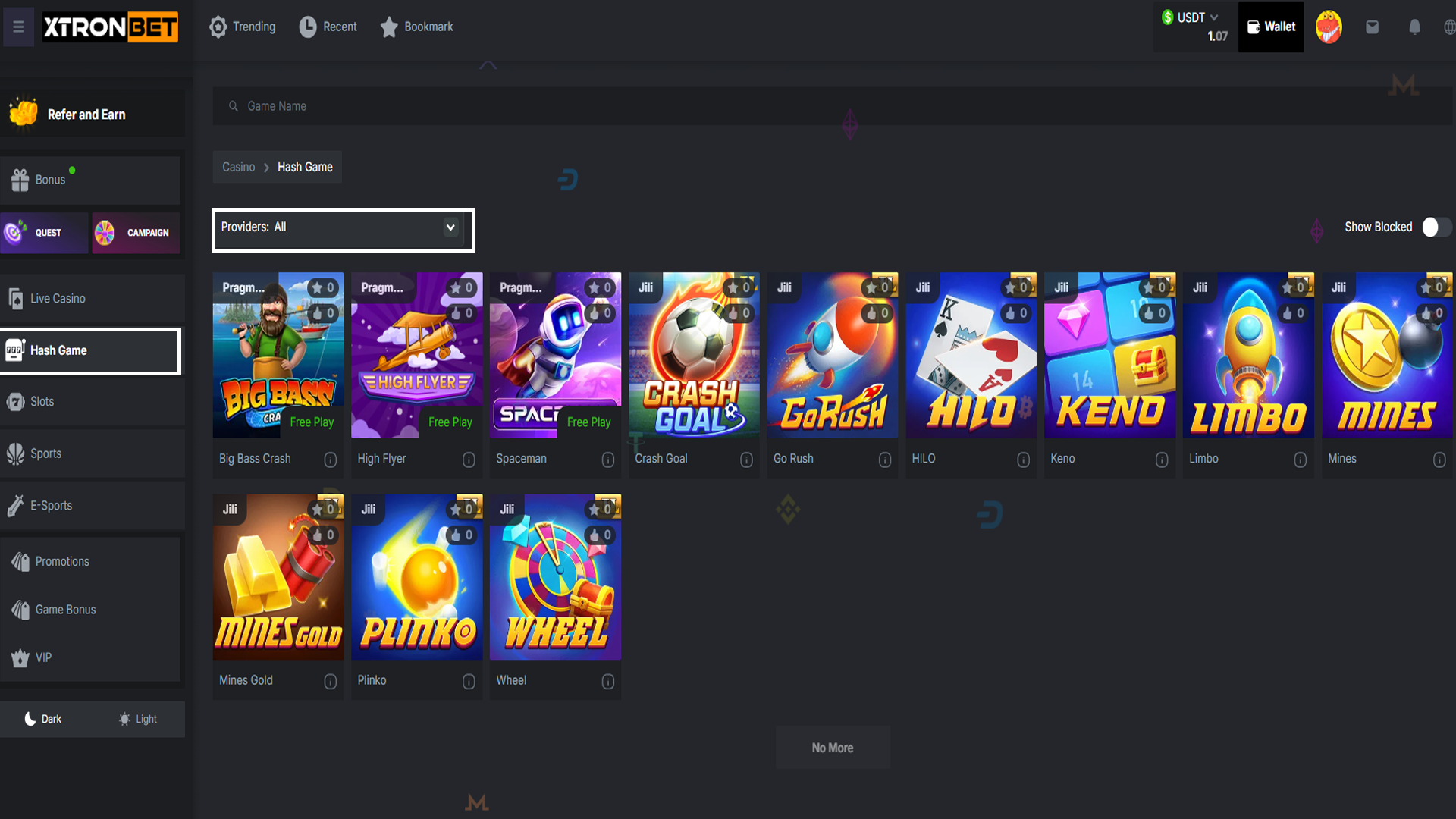Click the Game Name search field
Image resolution: width=1456 pixels, height=819 pixels.
pos(832,106)
